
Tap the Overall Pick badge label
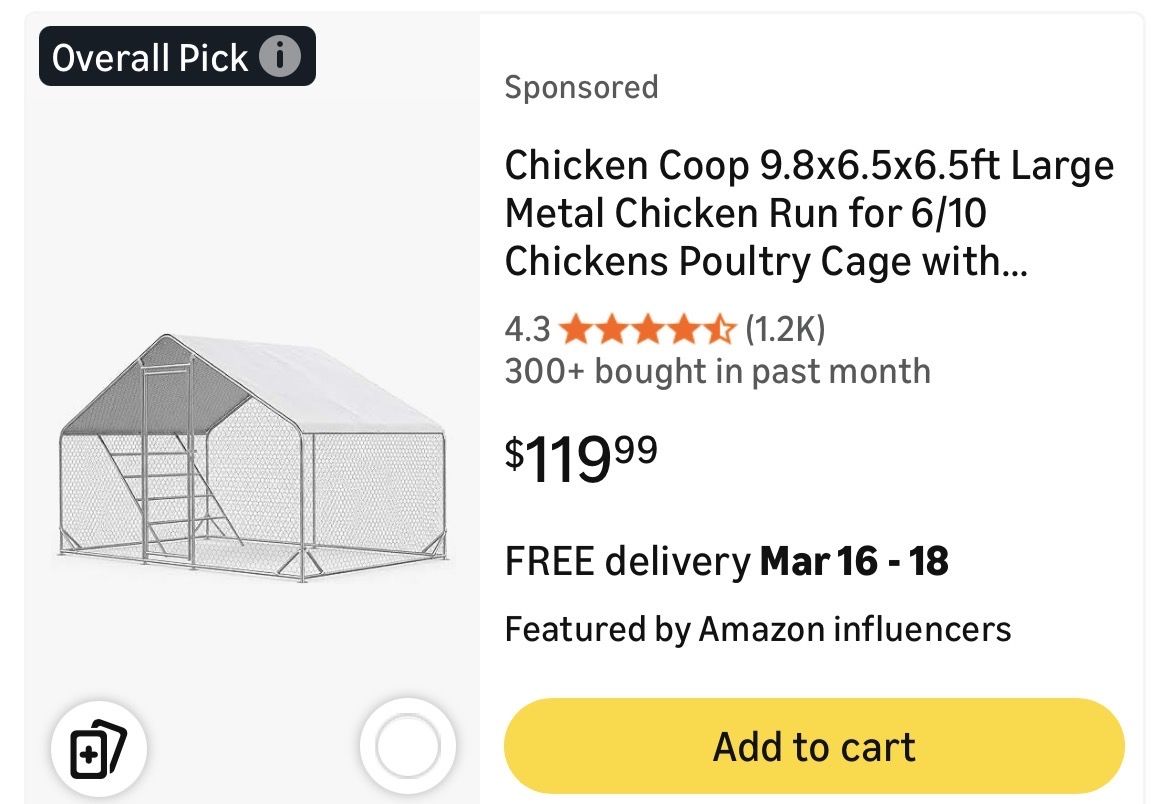pyautogui.click(x=150, y=57)
